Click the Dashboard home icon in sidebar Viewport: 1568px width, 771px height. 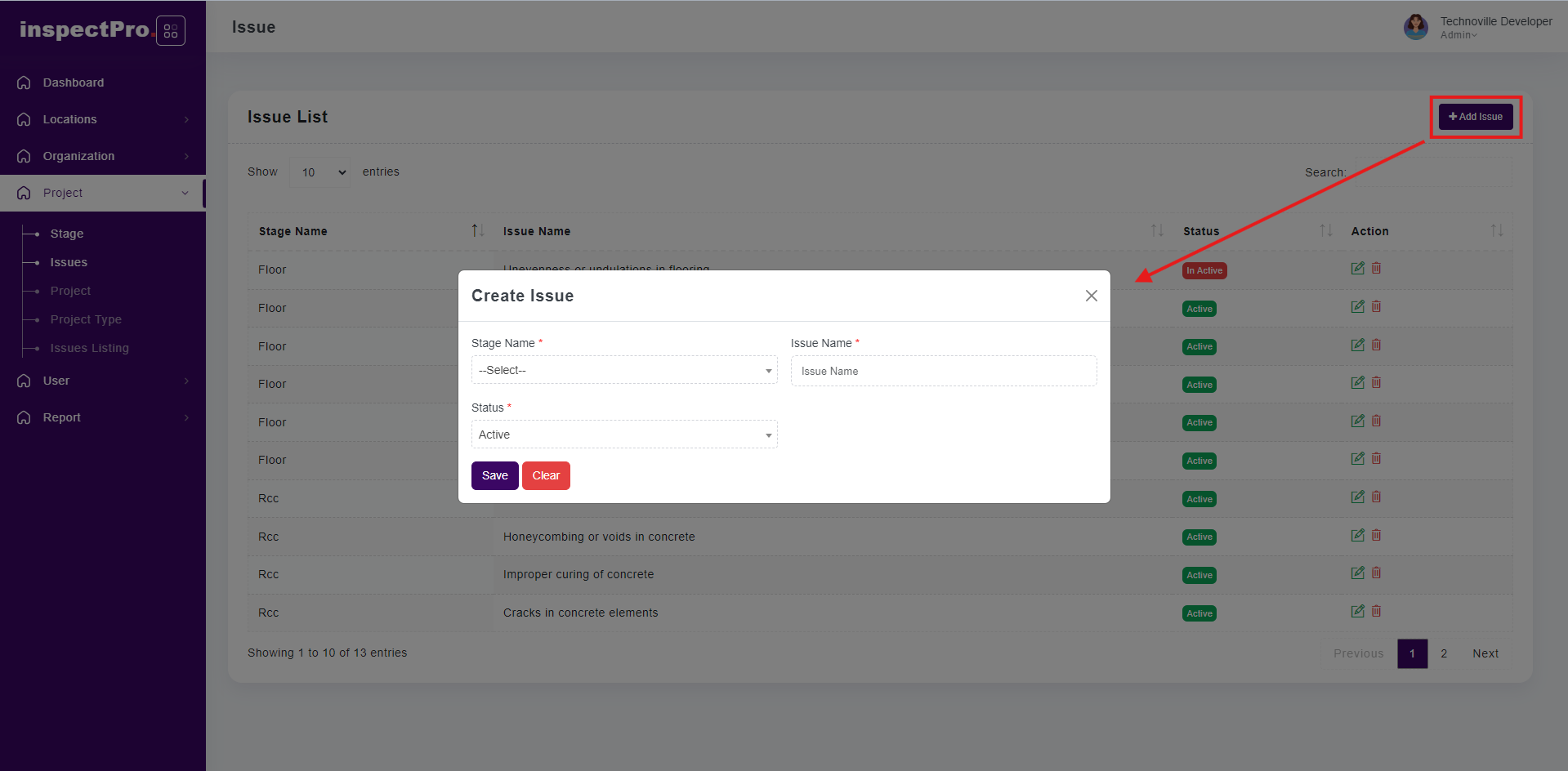25,82
